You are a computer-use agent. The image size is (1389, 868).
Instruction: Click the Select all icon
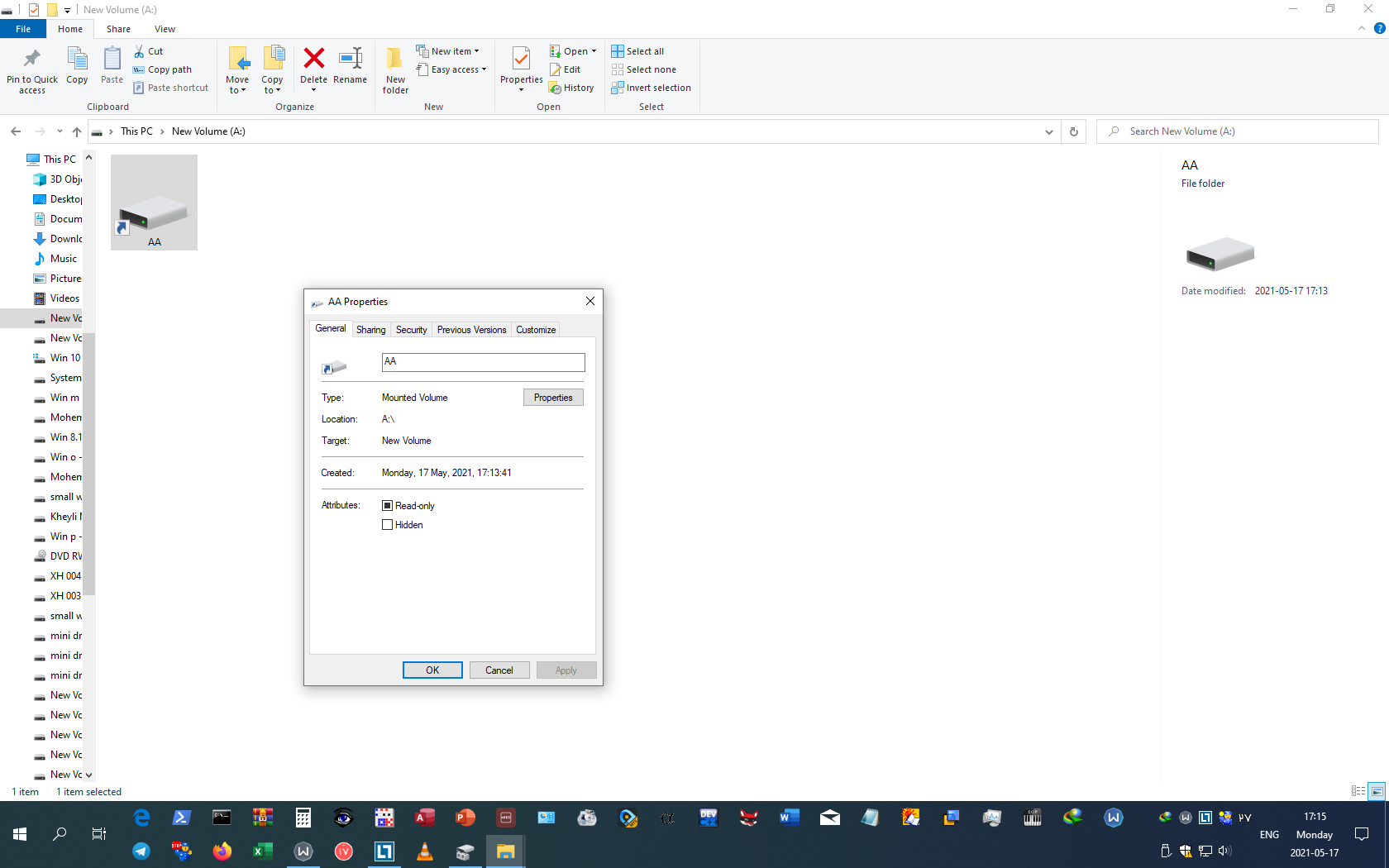pyautogui.click(x=618, y=51)
